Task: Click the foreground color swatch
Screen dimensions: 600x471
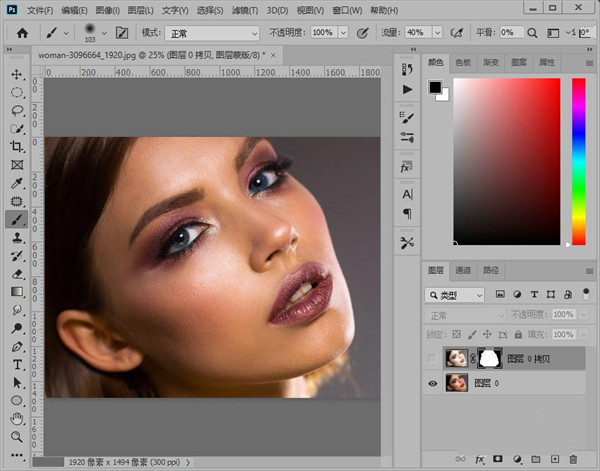Action: click(x=436, y=87)
